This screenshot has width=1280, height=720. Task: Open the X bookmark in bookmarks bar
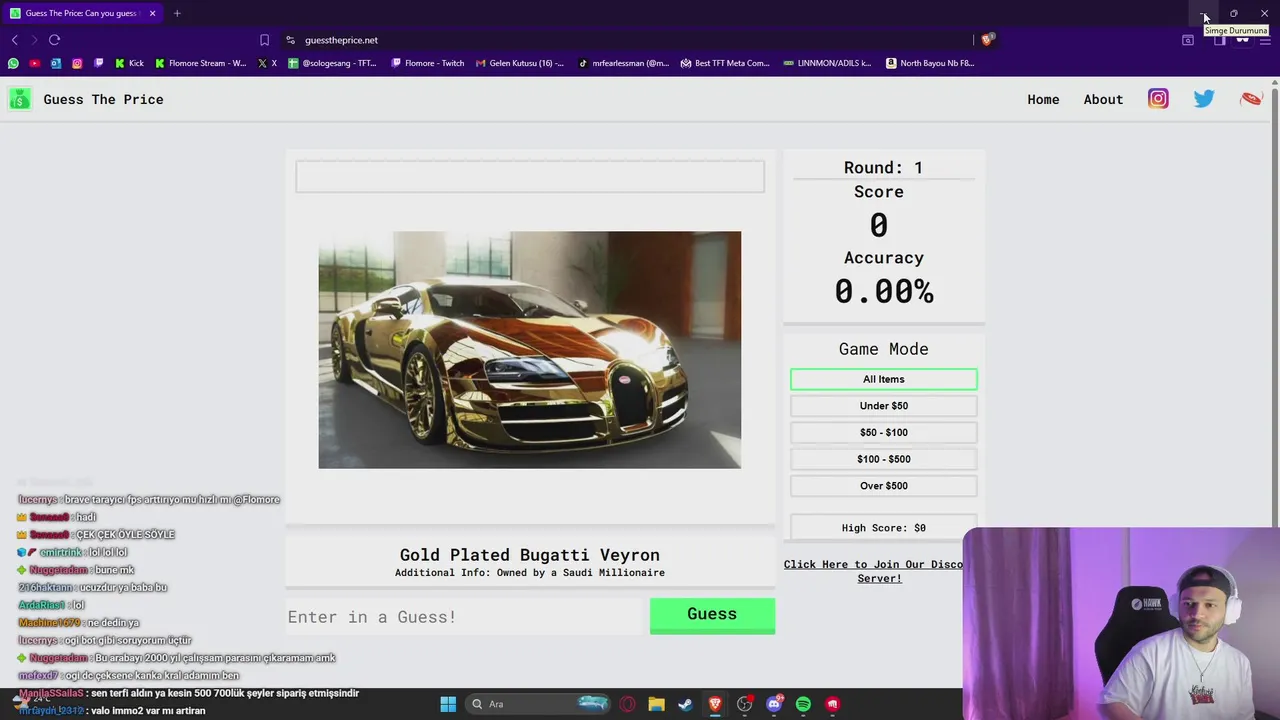pyautogui.click(x=267, y=63)
